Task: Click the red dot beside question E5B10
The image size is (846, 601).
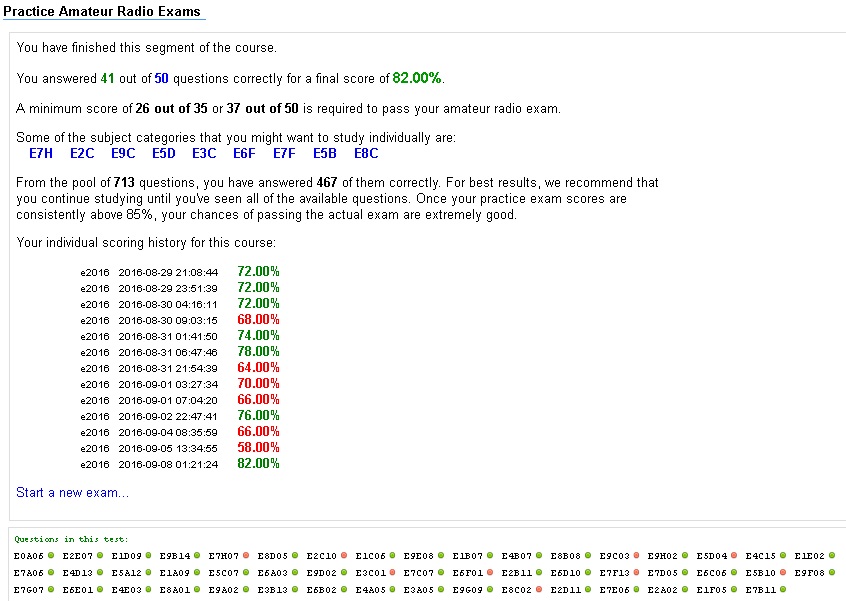Action: pos(781,573)
